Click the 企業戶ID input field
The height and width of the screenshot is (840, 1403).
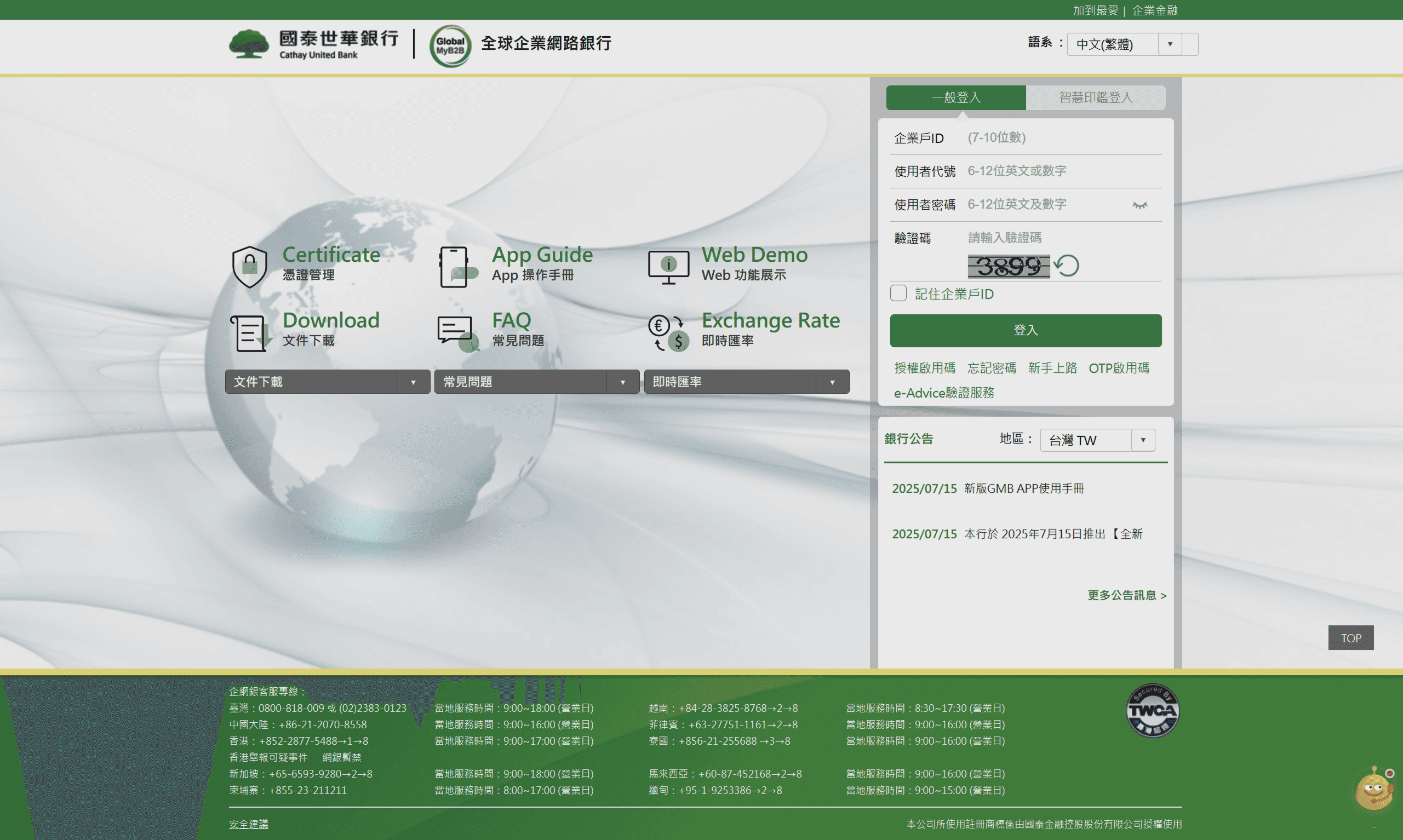pos(1053,137)
